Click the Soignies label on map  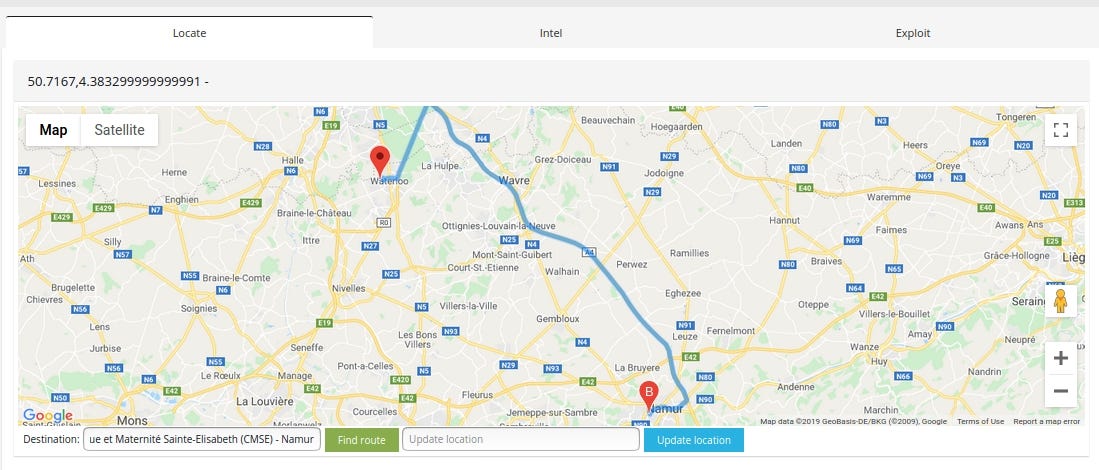(198, 307)
